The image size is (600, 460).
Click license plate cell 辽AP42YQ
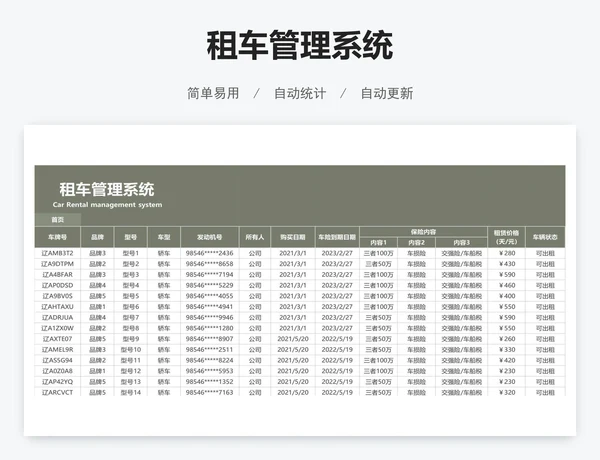[57, 382]
